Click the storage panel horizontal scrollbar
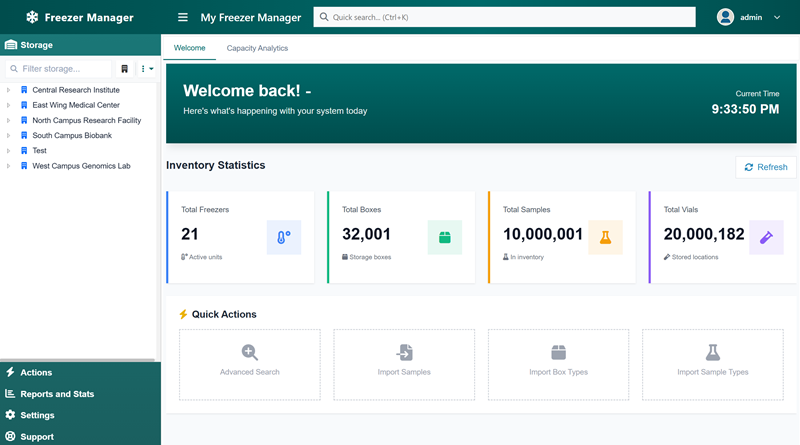 tap(78, 360)
